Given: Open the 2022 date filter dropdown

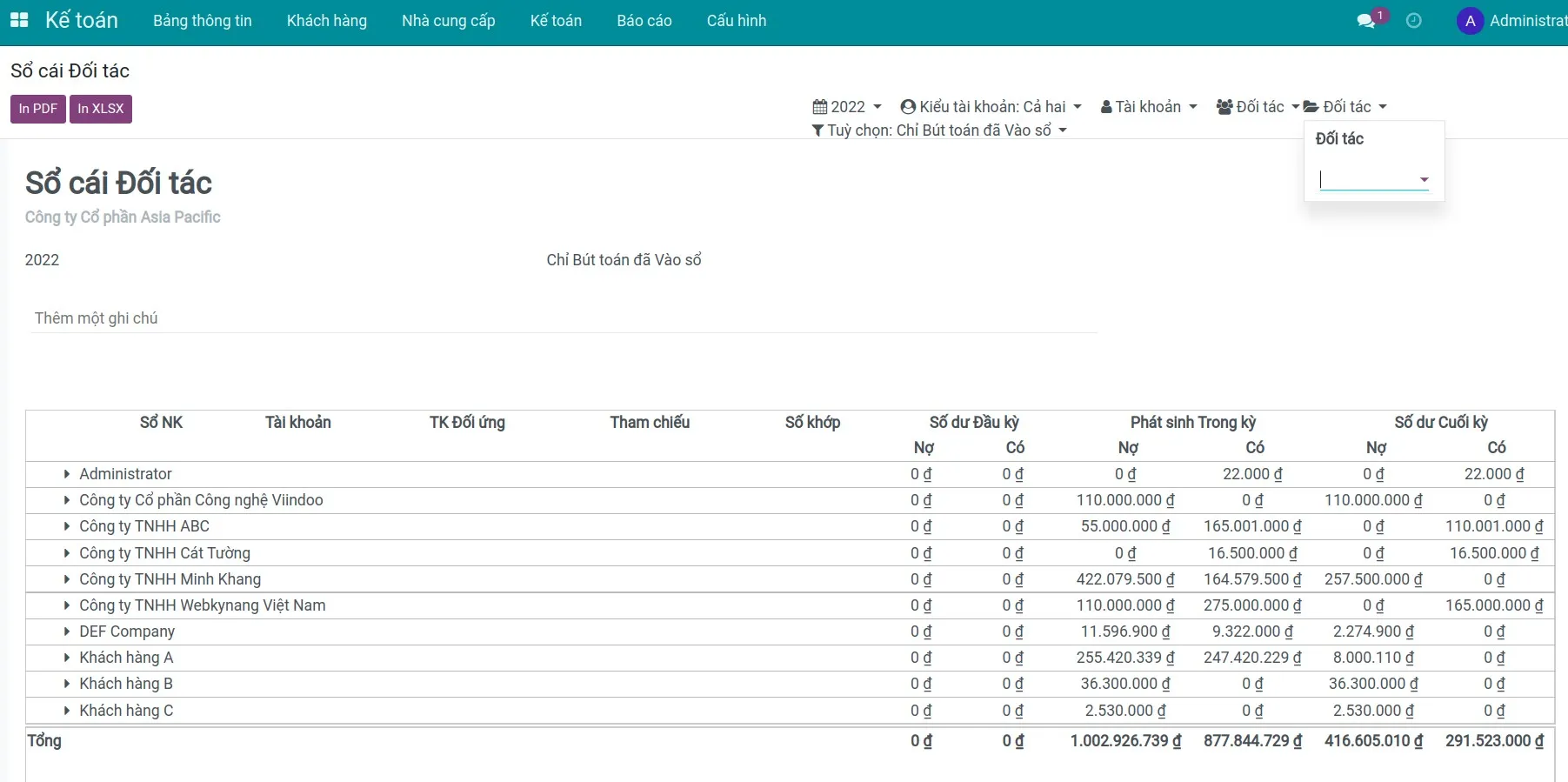Looking at the screenshot, I should coord(847,107).
